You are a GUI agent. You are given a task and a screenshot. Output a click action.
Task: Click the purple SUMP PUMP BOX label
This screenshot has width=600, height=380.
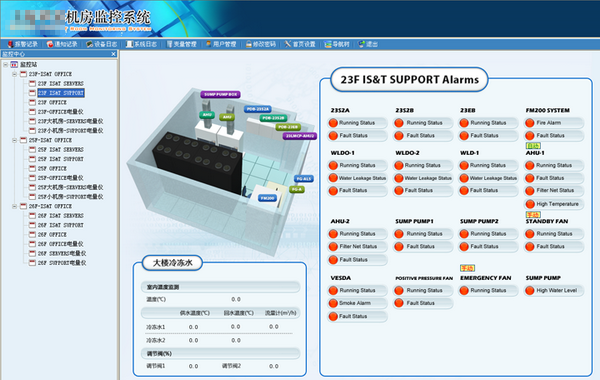[220, 94]
